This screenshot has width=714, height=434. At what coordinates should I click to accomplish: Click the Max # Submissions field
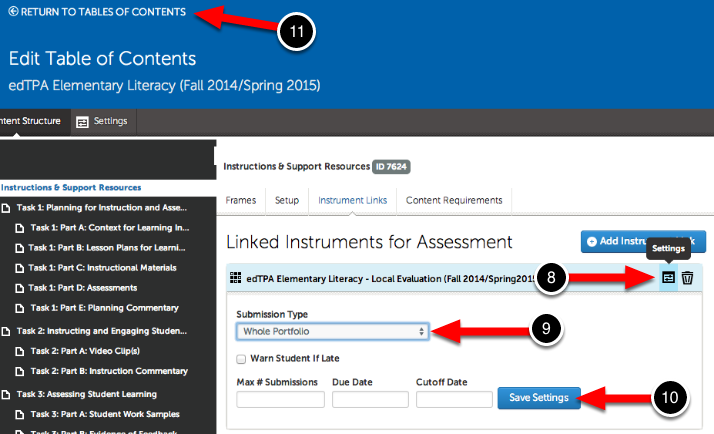280,399
